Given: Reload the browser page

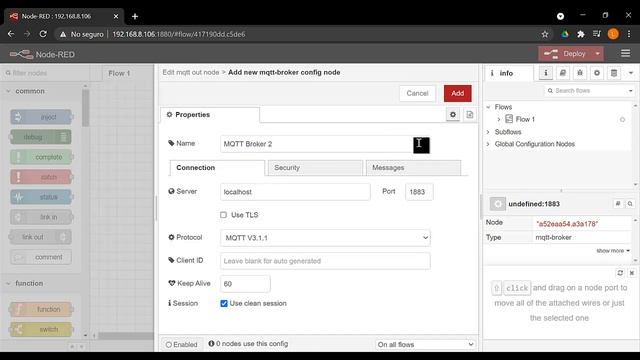Looking at the screenshot, I should tap(43, 34).
